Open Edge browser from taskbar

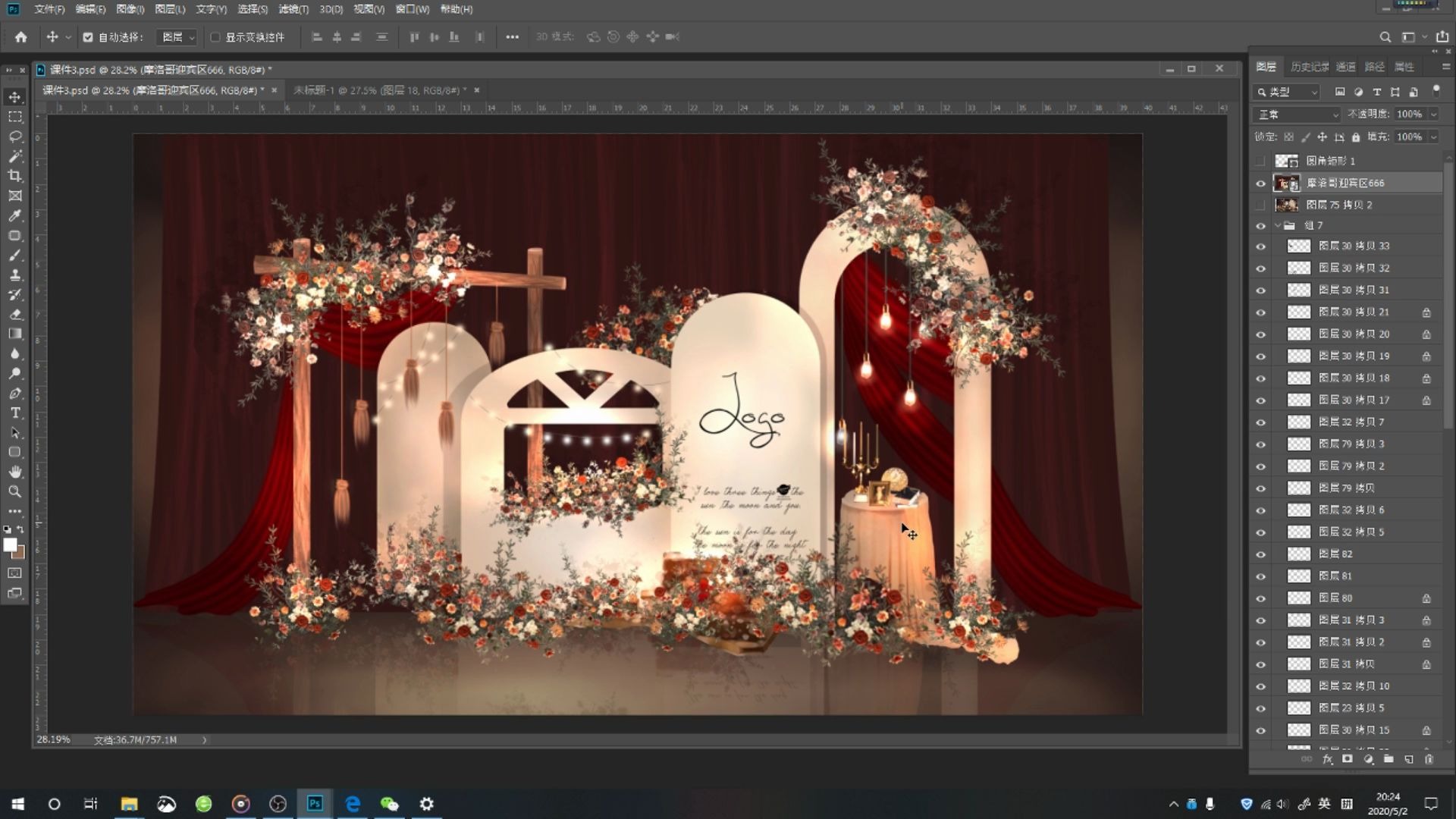click(x=352, y=804)
